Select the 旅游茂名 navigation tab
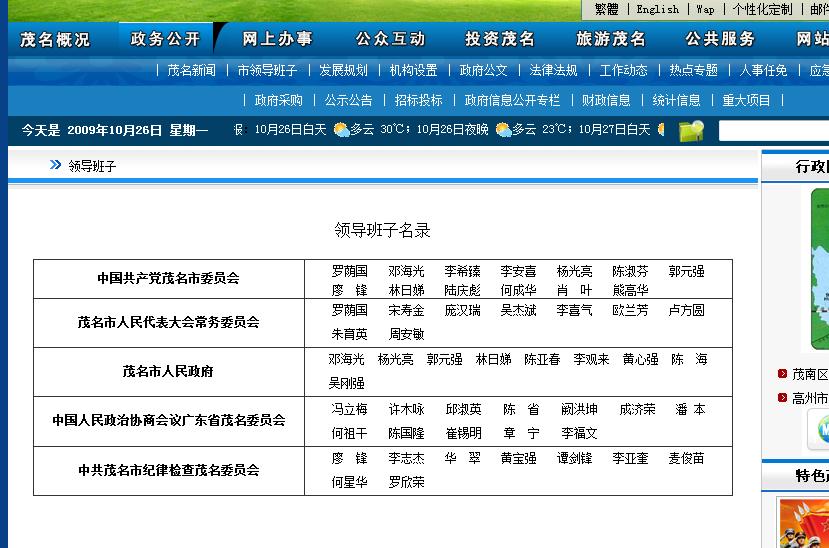This screenshot has height=548, width=829. coord(611,39)
